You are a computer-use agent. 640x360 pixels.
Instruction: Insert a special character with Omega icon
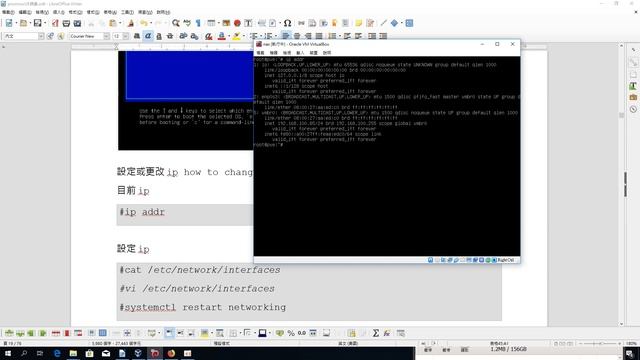click(x=287, y=23)
